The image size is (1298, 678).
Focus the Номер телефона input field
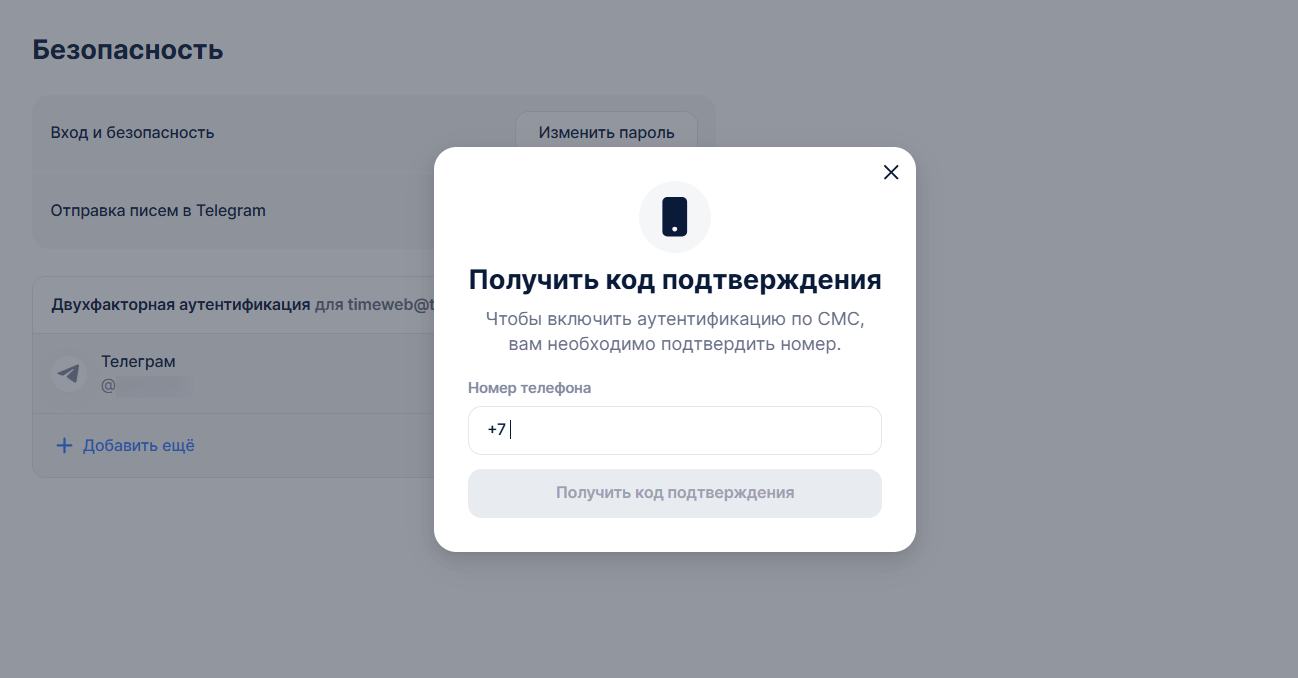tap(690, 430)
